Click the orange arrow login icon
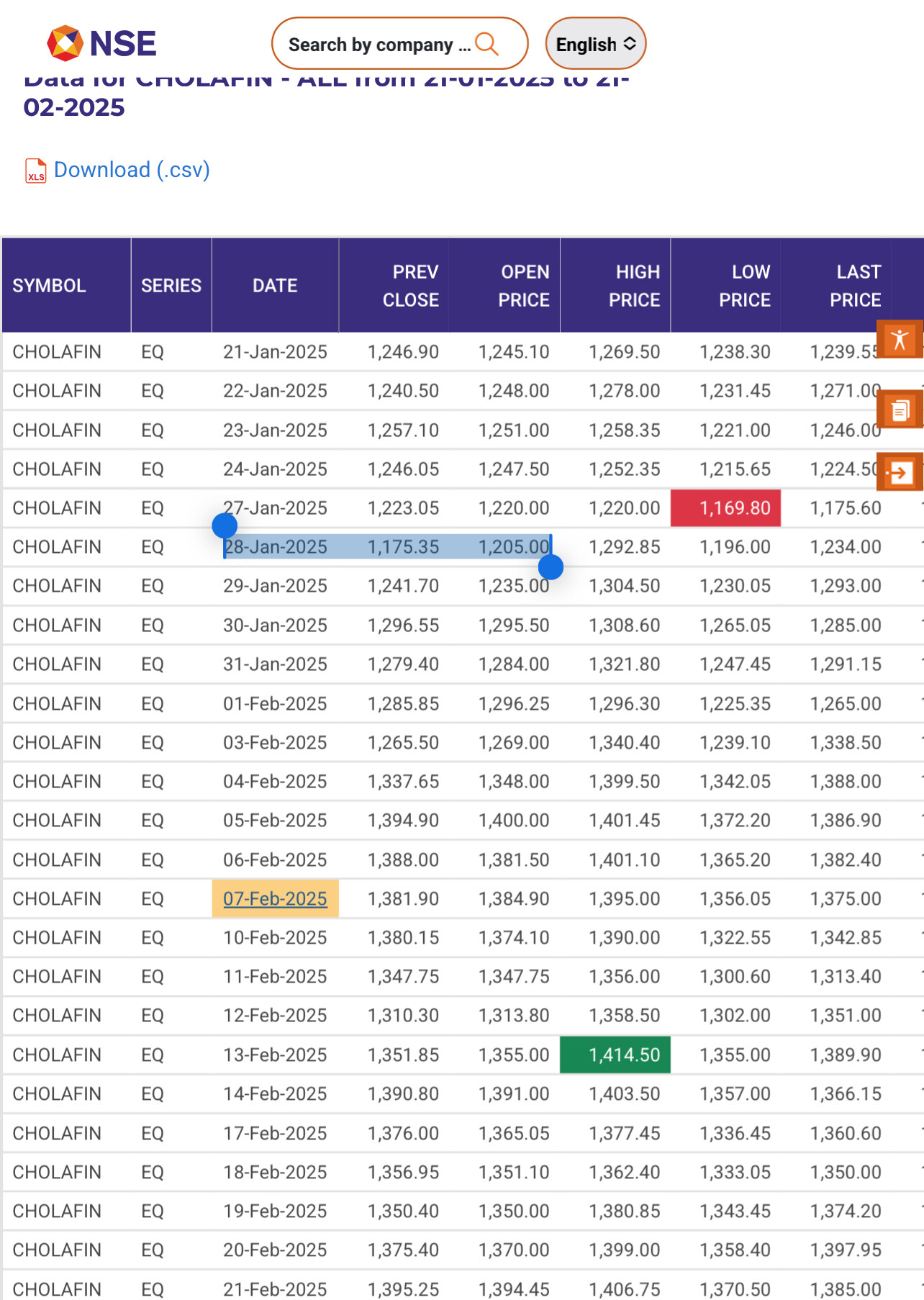The width and height of the screenshot is (924, 1300). click(900, 472)
